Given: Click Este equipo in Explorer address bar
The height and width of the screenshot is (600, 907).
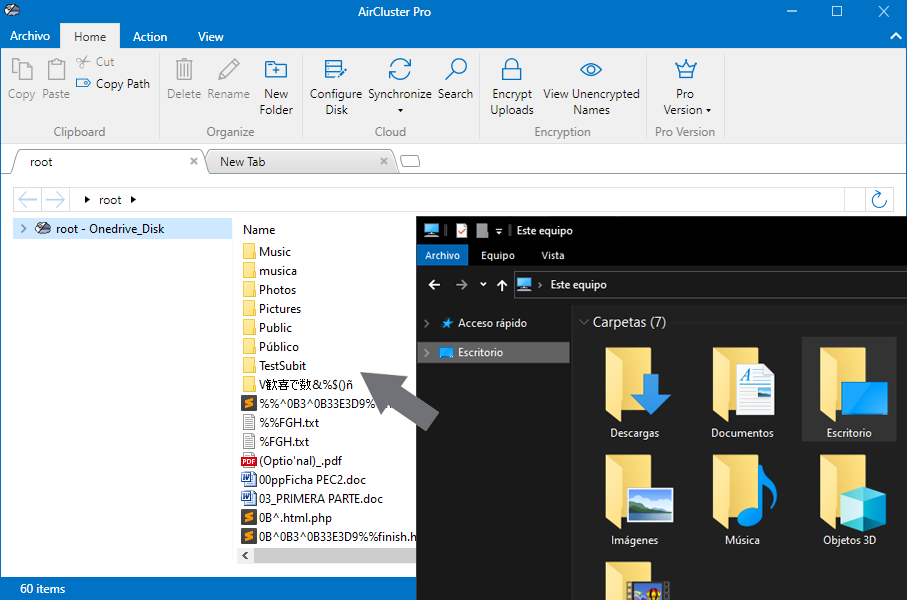Looking at the screenshot, I should (578, 285).
